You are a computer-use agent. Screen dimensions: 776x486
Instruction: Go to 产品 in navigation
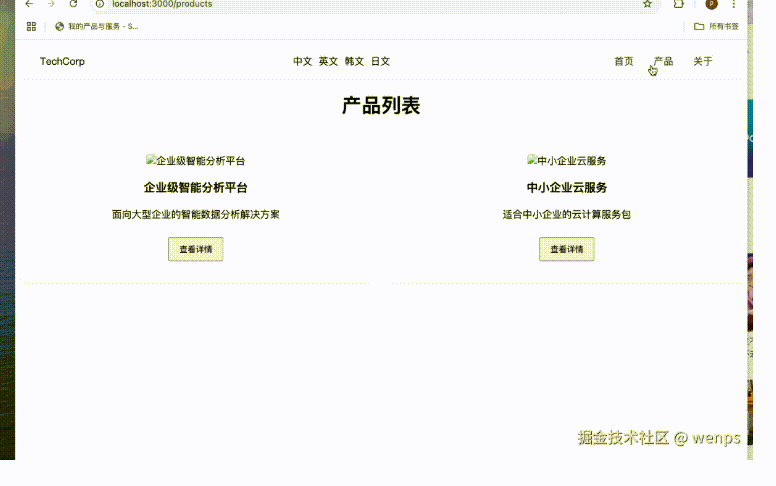(663, 61)
